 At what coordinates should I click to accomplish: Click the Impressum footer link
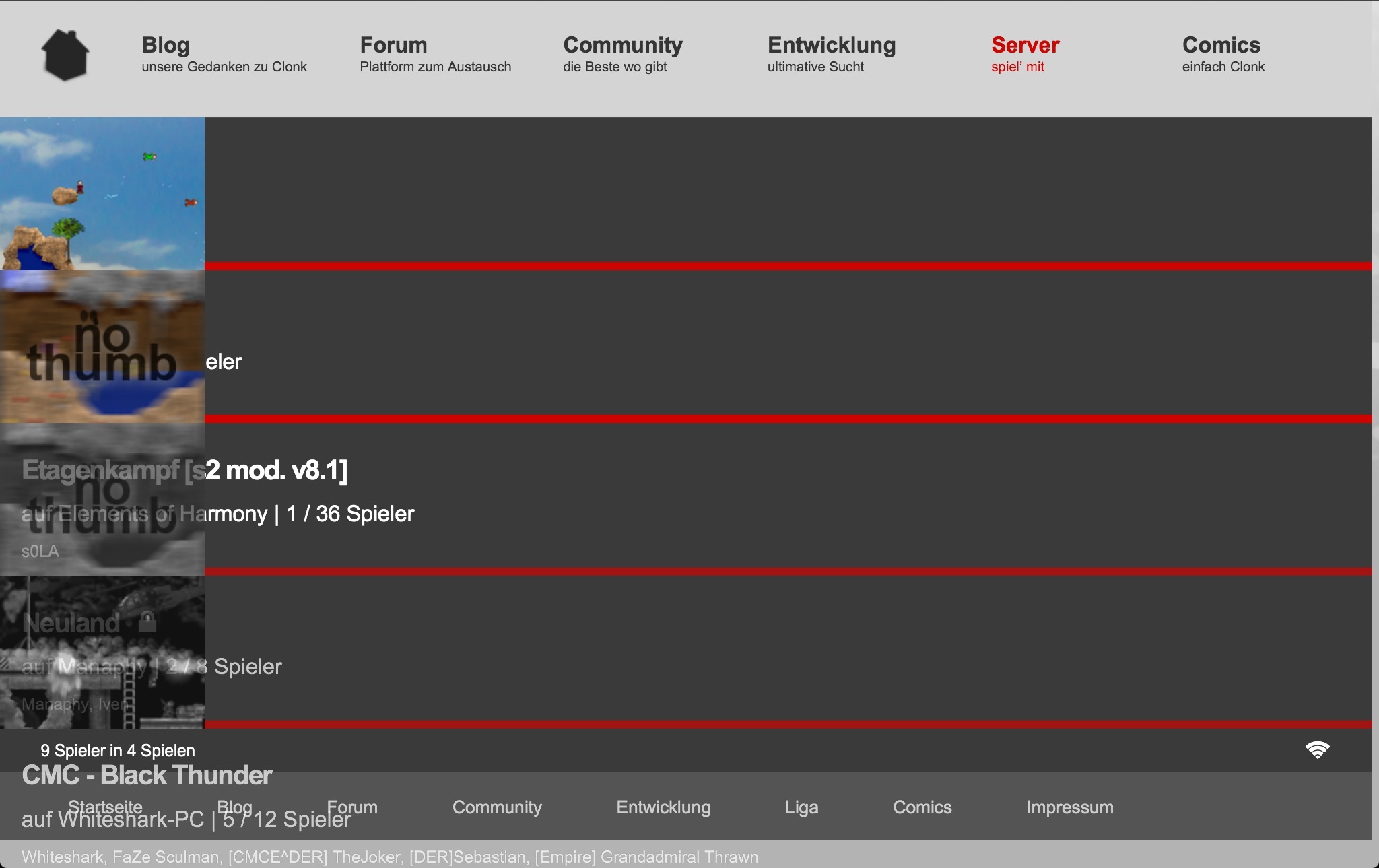coord(1069,807)
